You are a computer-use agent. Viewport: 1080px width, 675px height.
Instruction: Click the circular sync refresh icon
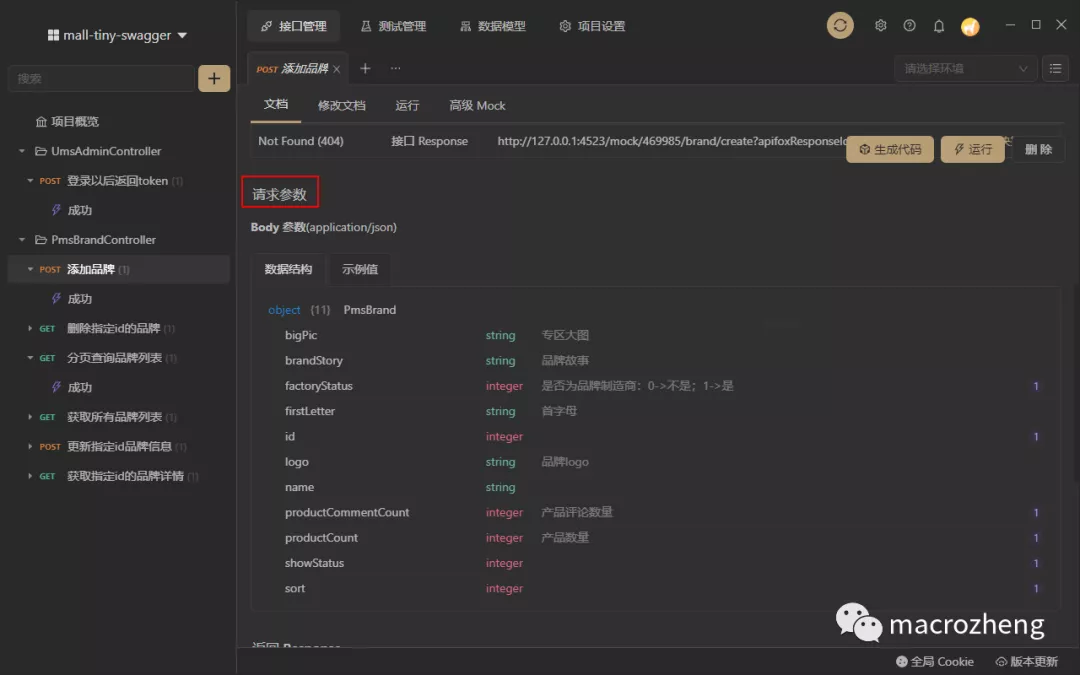840,26
